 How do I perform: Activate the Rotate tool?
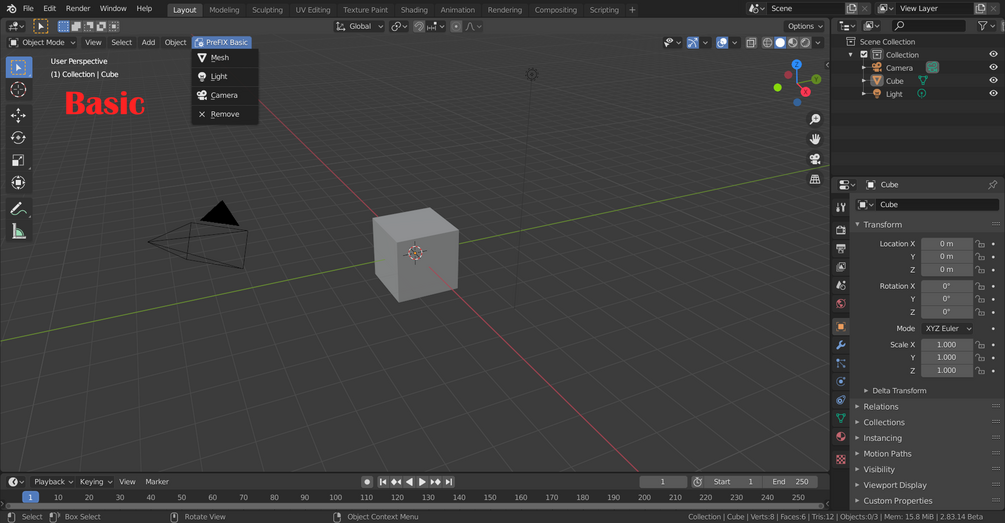point(19,138)
